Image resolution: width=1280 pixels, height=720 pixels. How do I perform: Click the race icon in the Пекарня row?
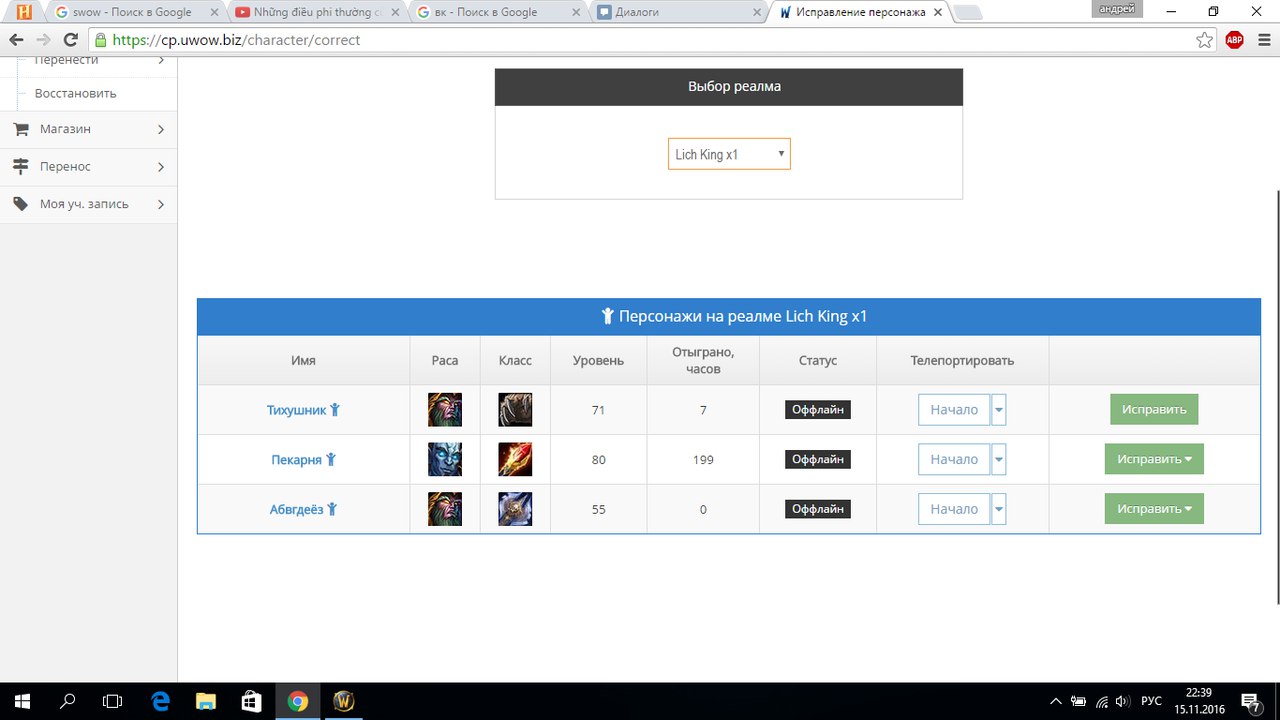pyautogui.click(x=445, y=459)
